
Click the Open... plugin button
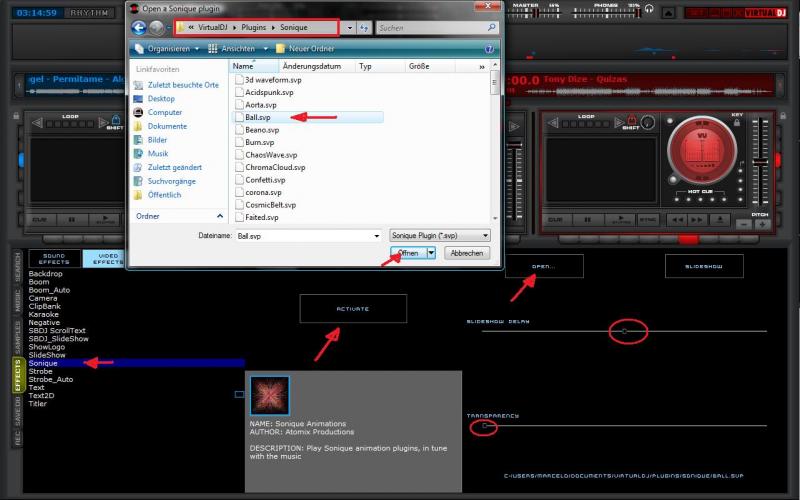(x=544, y=266)
